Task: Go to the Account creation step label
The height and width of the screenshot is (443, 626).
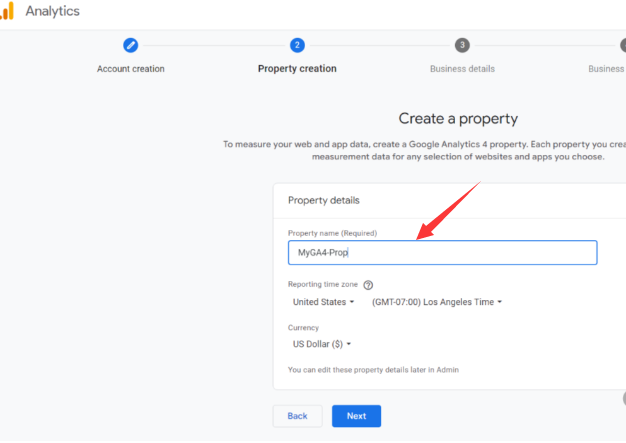Action: click(131, 69)
